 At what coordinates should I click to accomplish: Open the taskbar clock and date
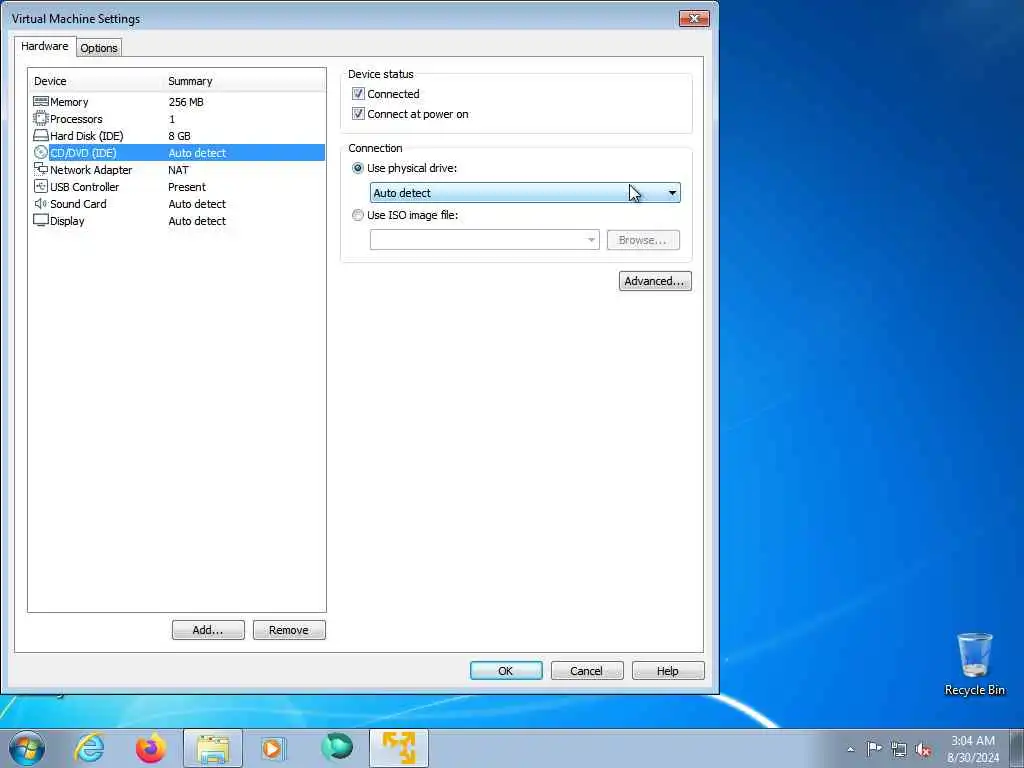(973, 749)
